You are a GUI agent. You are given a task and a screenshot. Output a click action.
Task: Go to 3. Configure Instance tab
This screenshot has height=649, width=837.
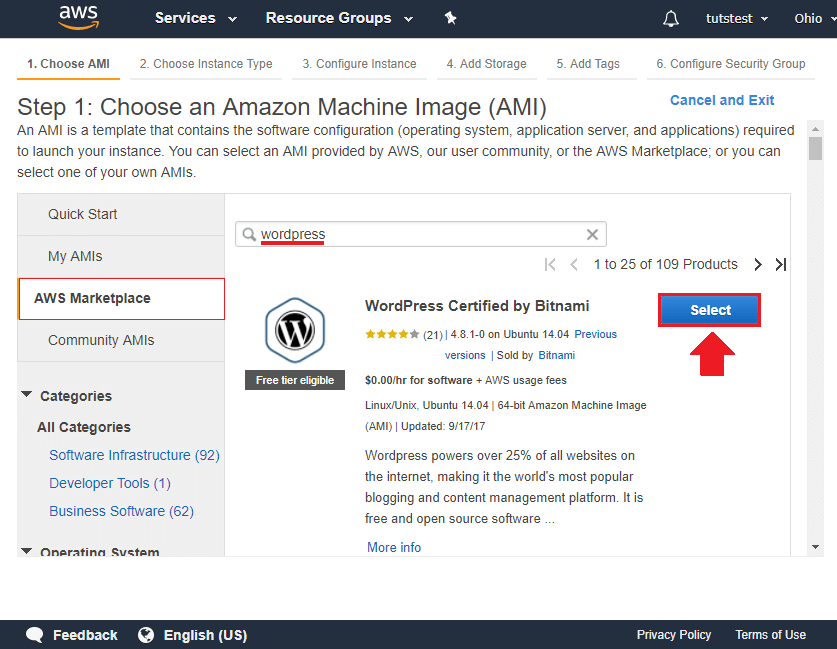(x=359, y=64)
